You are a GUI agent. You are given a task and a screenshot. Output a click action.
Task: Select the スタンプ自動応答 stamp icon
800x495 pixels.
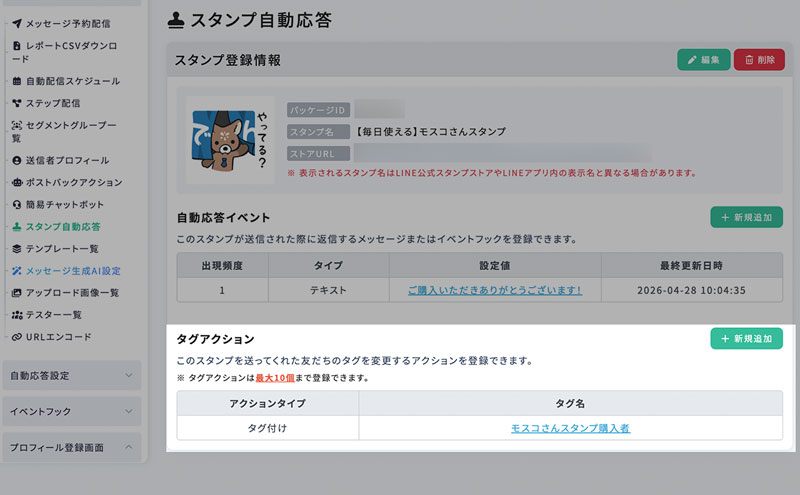pos(17,227)
